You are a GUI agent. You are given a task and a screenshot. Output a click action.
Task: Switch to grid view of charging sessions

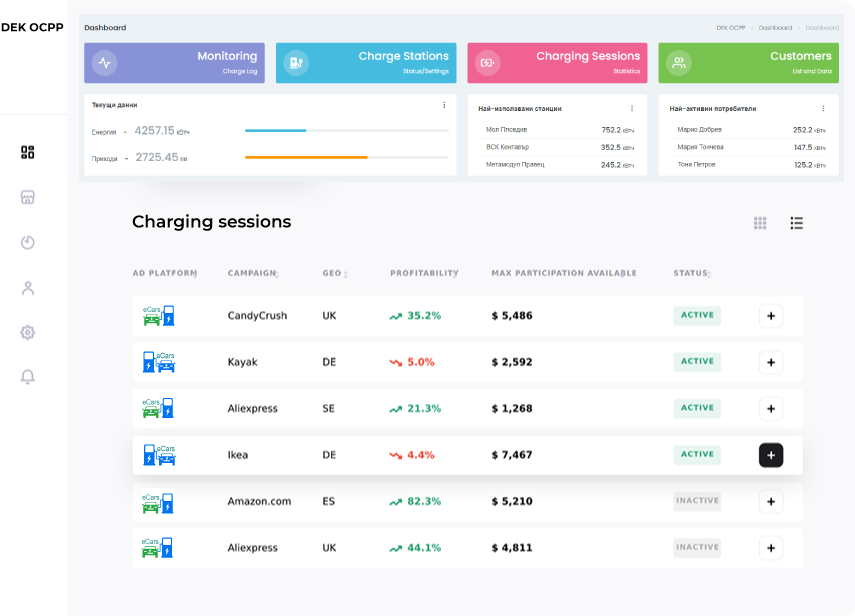tap(760, 223)
